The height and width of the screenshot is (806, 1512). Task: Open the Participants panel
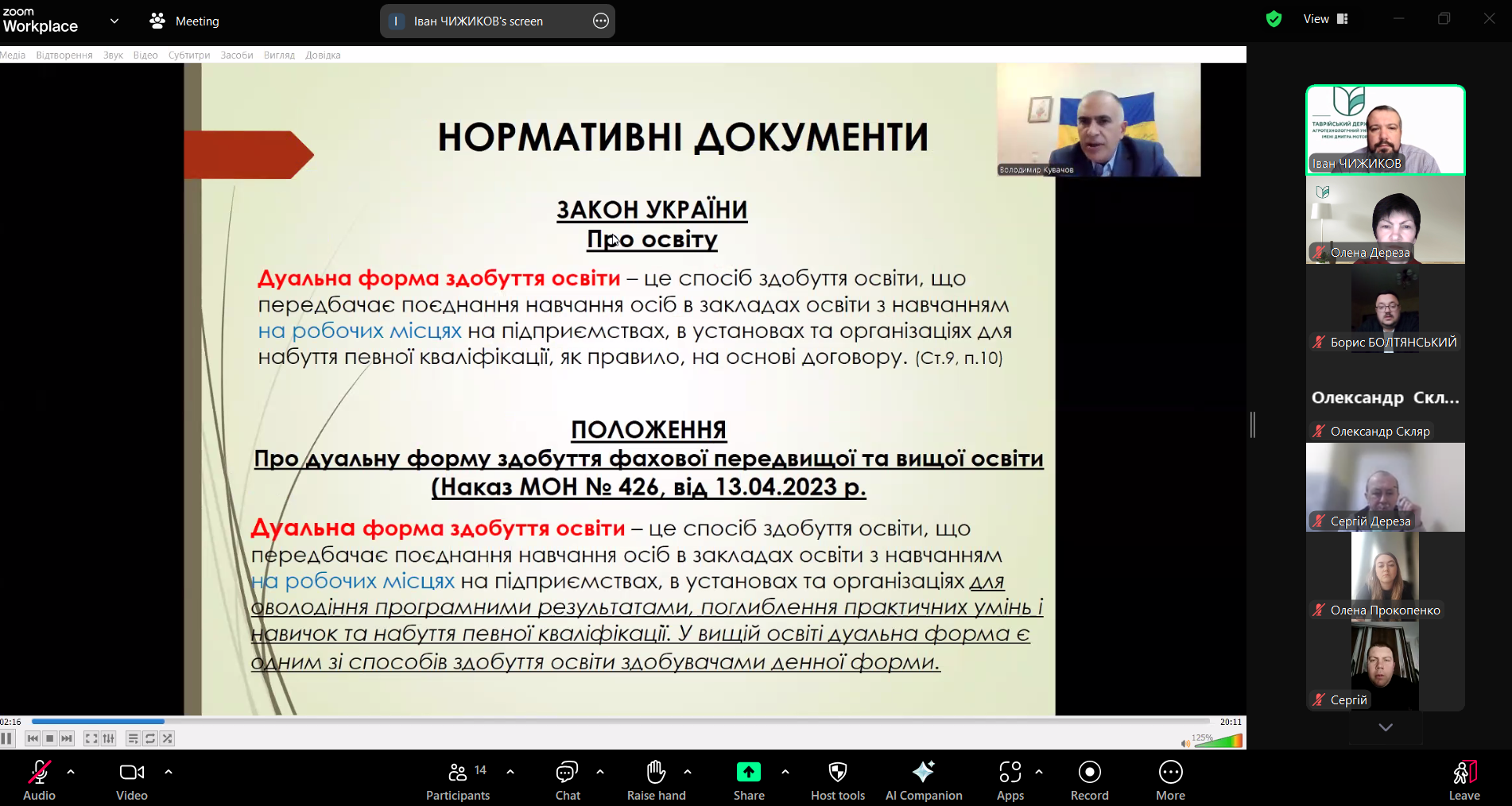click(458, 780)
